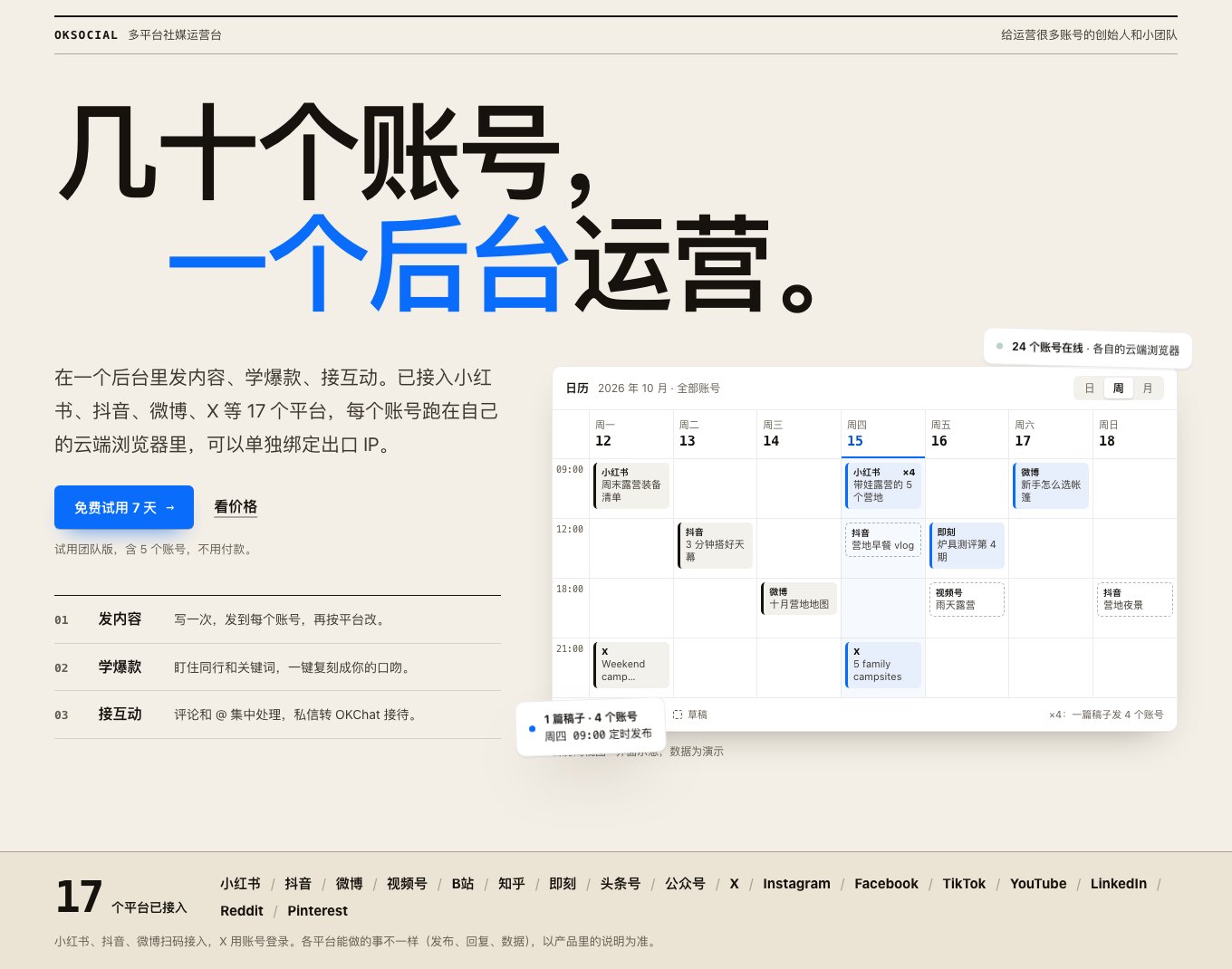The height and width of the screenshot is (969, 1232).
Task: Click TikTok in the platform list
Action: click(x=964, y=884)
